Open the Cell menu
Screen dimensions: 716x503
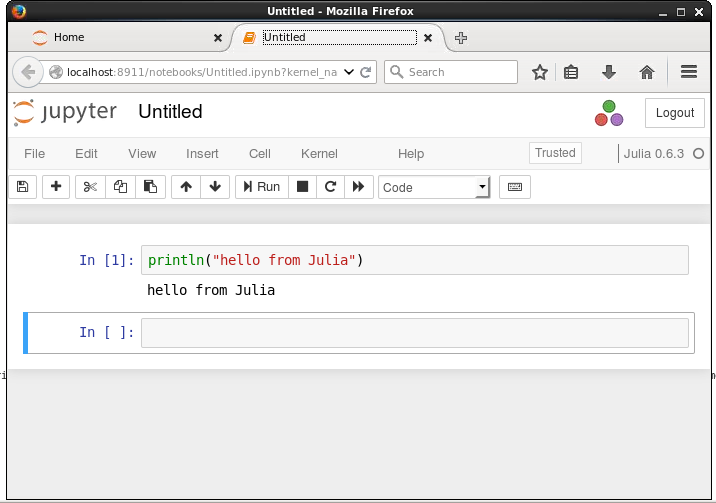point(260,154)
